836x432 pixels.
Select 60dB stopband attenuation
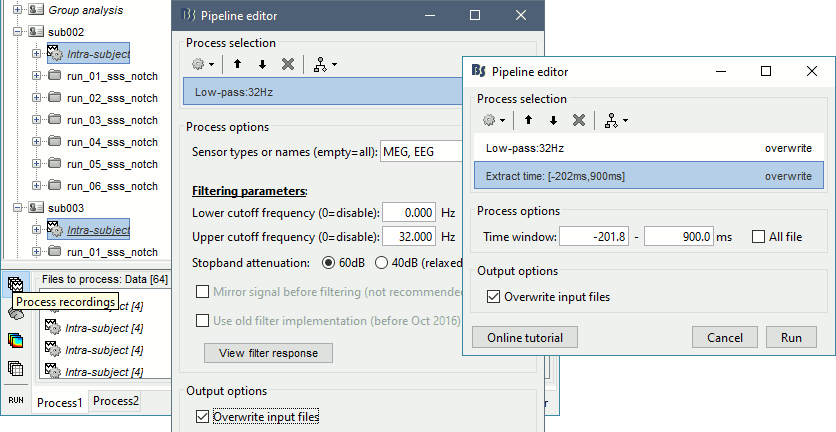click(x=328, y=262)
